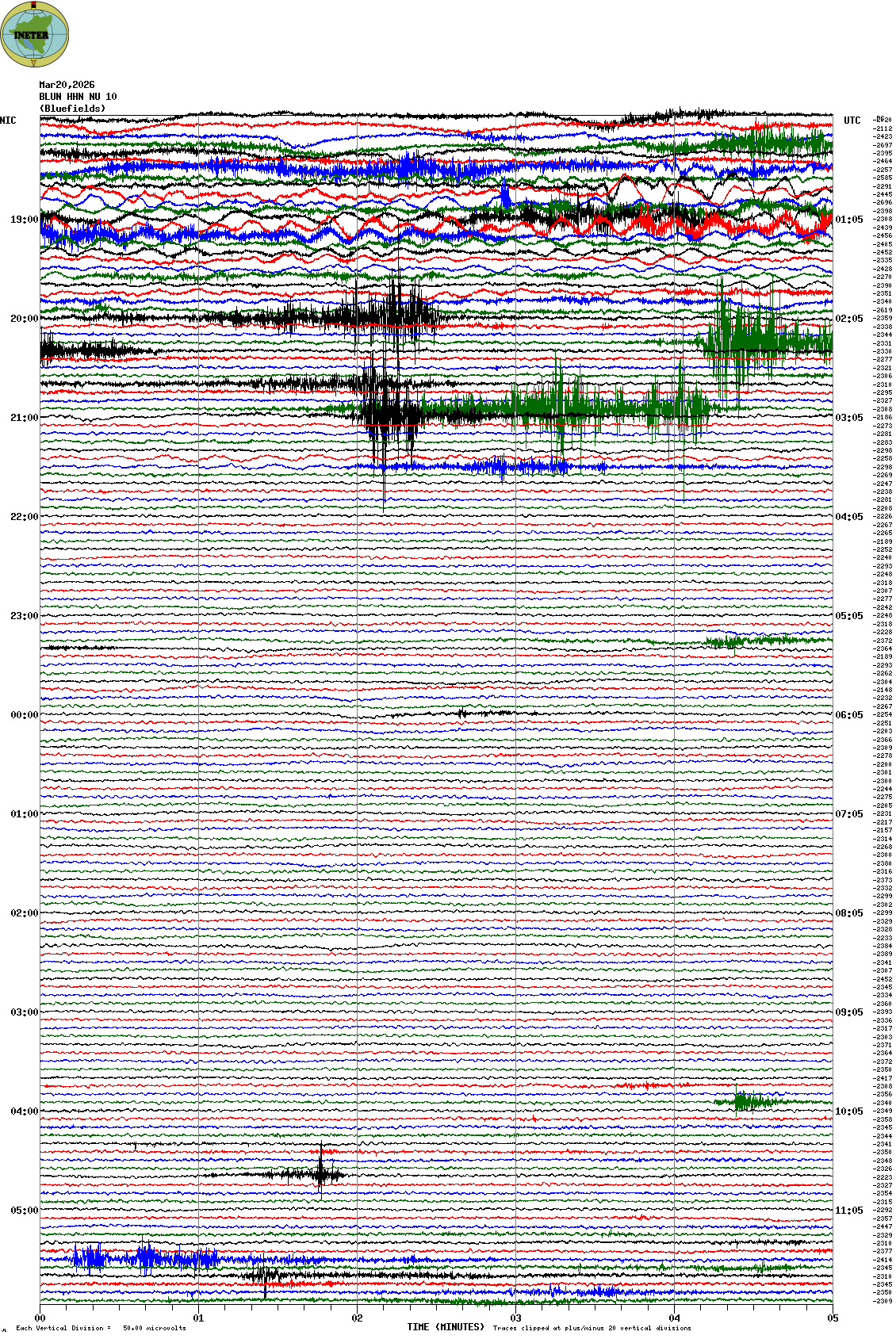Viewport: 896px width, 1339px height.
Task: Select the NIC local time column label
Action: point(8,121)
